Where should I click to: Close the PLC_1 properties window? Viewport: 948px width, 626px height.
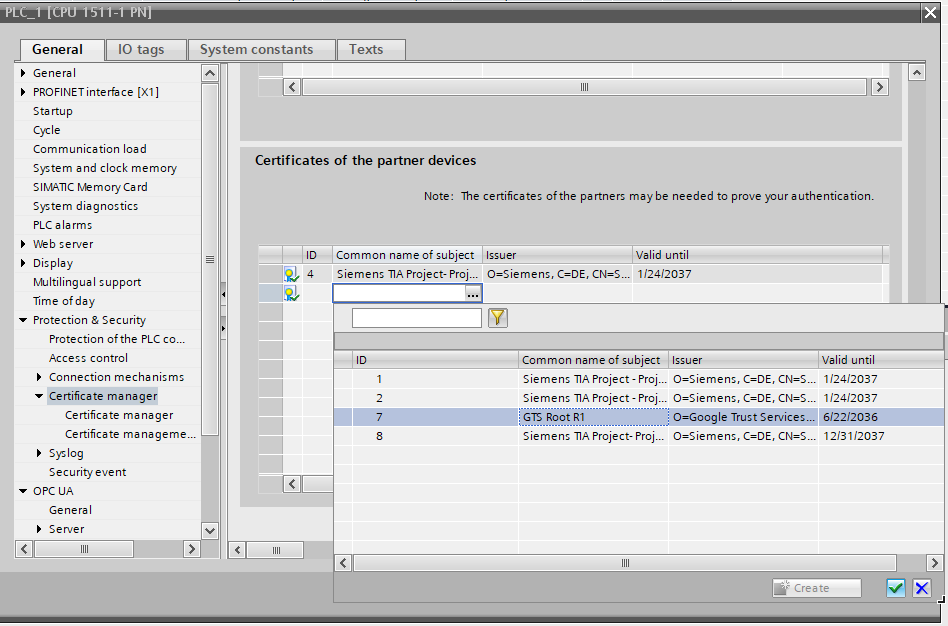point(930,10)
